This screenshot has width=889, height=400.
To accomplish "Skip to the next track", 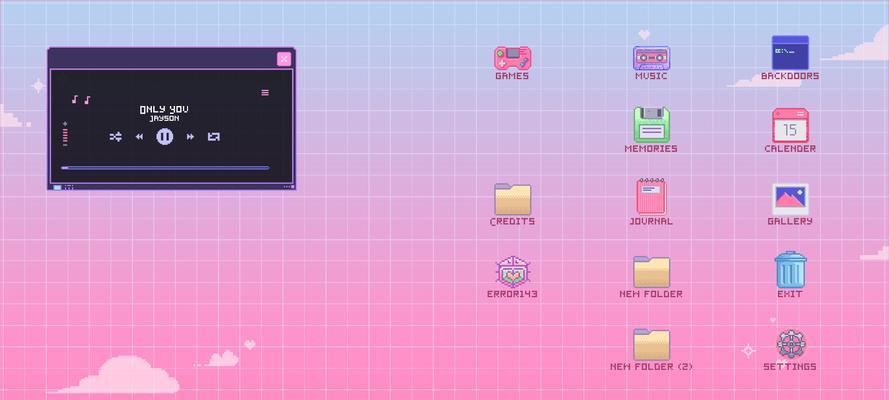I will (190, 137).
